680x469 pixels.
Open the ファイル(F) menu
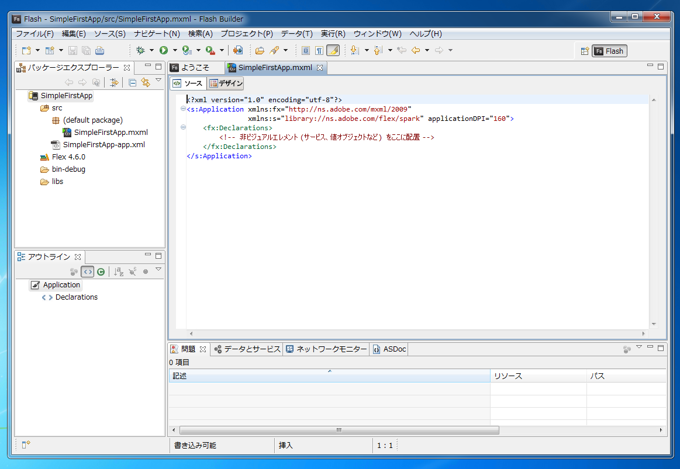click(35, 33)
